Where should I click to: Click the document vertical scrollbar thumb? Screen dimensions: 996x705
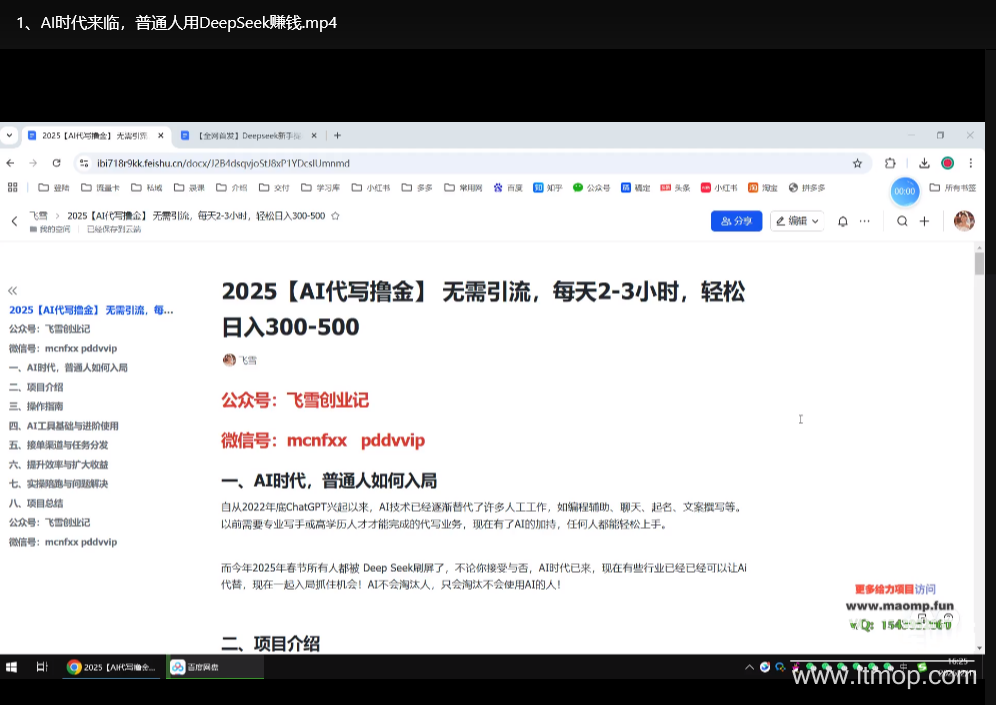click(x=980, y=263)
